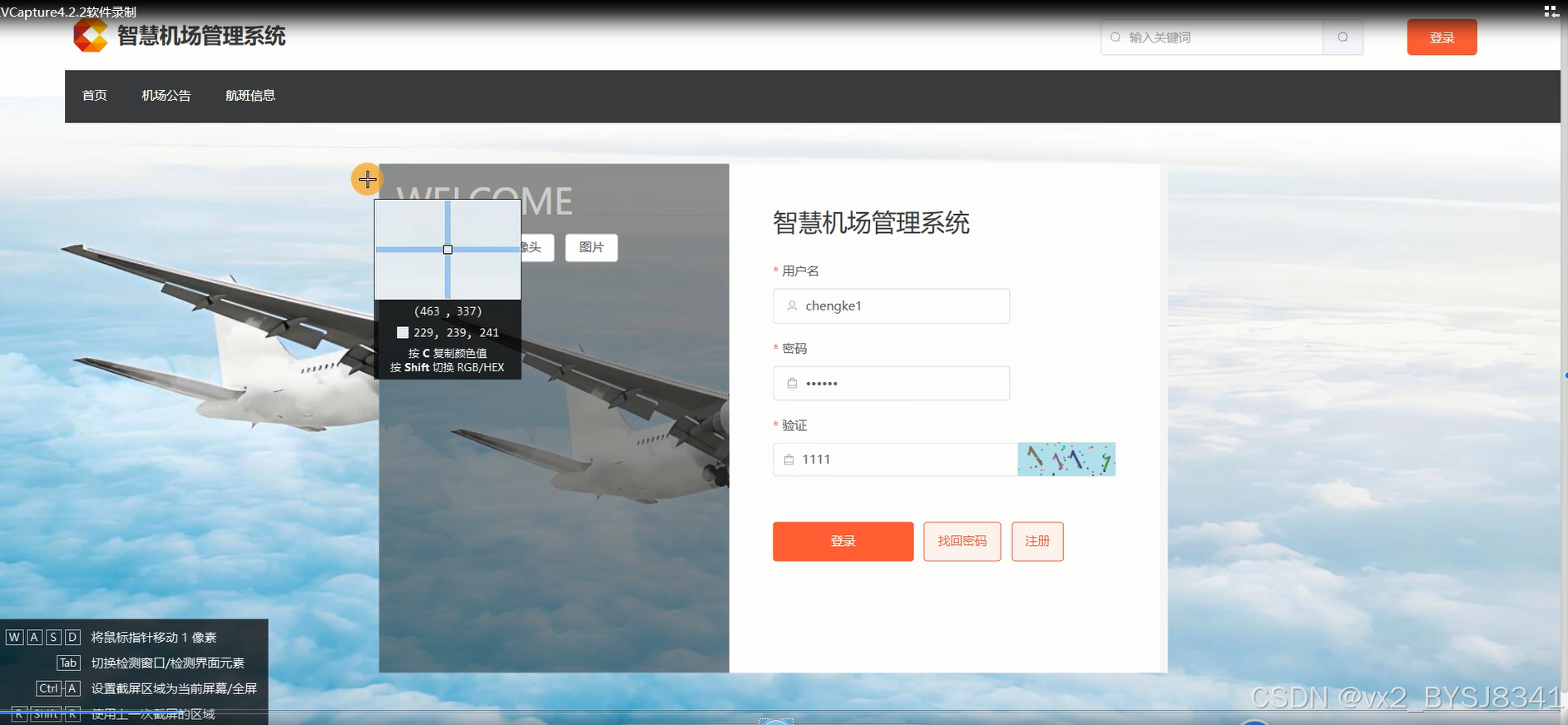Click the 229, 239, 241 color swatch

coord(403,333)
